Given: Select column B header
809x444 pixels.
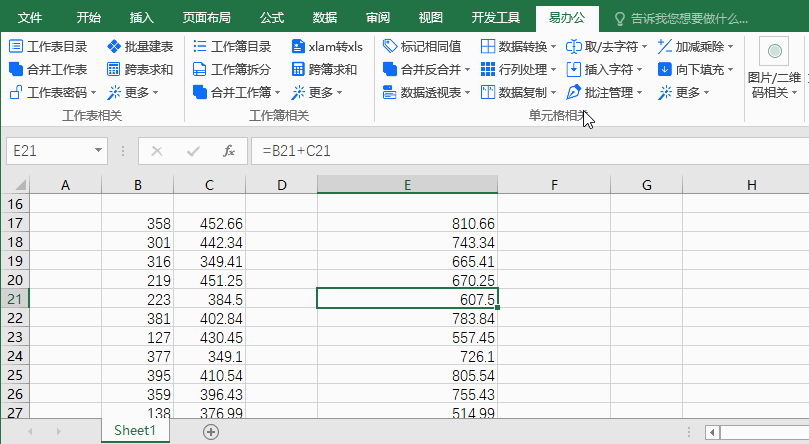Looking at the screenshot, I should pyautogui.click(x=138, y=185).
